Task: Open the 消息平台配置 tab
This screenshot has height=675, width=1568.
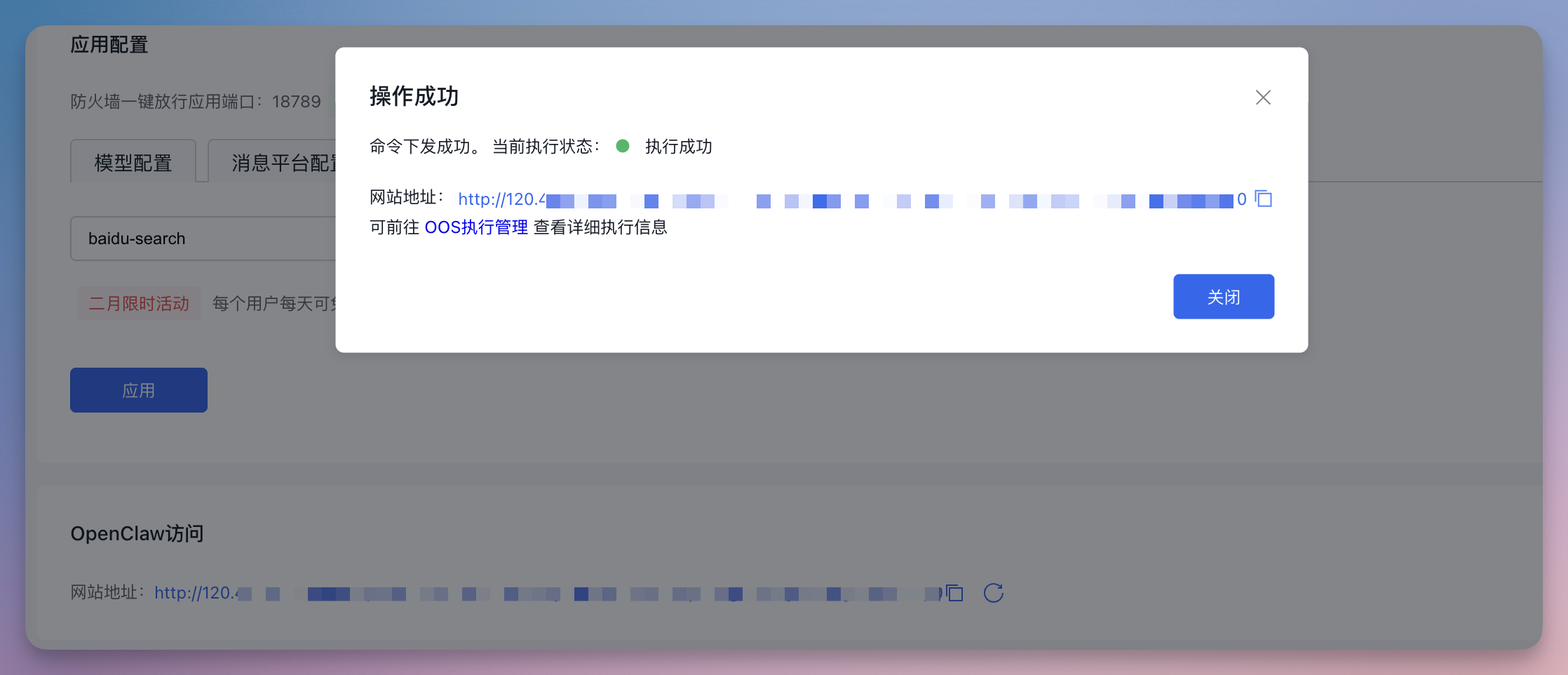Action: click(x=283, y=162)
